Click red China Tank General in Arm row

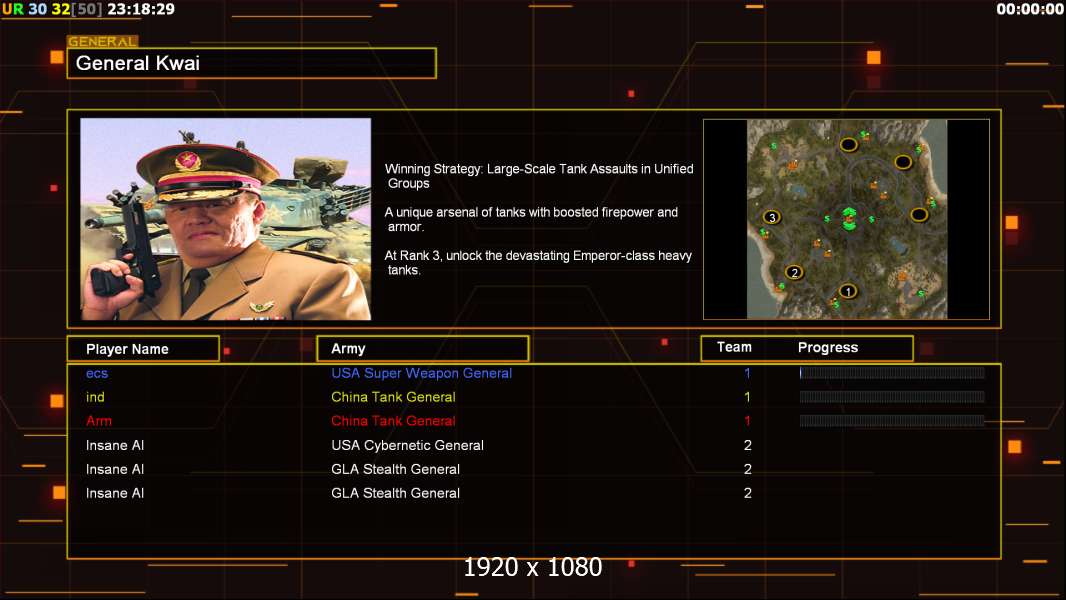(x=393, y=421)
